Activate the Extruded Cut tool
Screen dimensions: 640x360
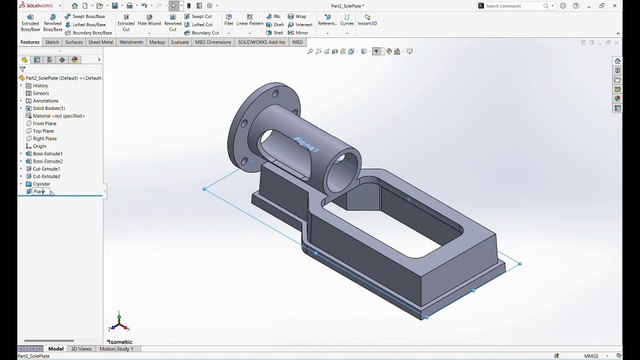126,23
